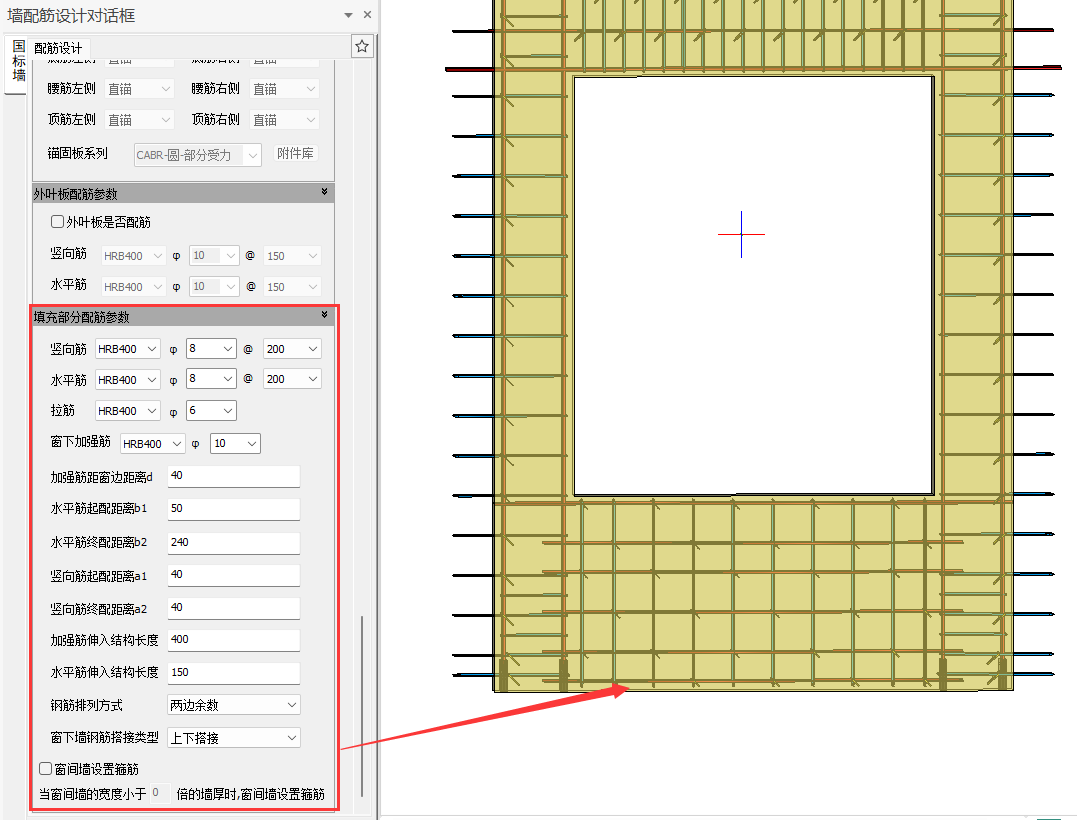1077x820 pixels.
Task: Open the panel options dropdown arrow
Action: pyautogui.click(x=348, y=15)
